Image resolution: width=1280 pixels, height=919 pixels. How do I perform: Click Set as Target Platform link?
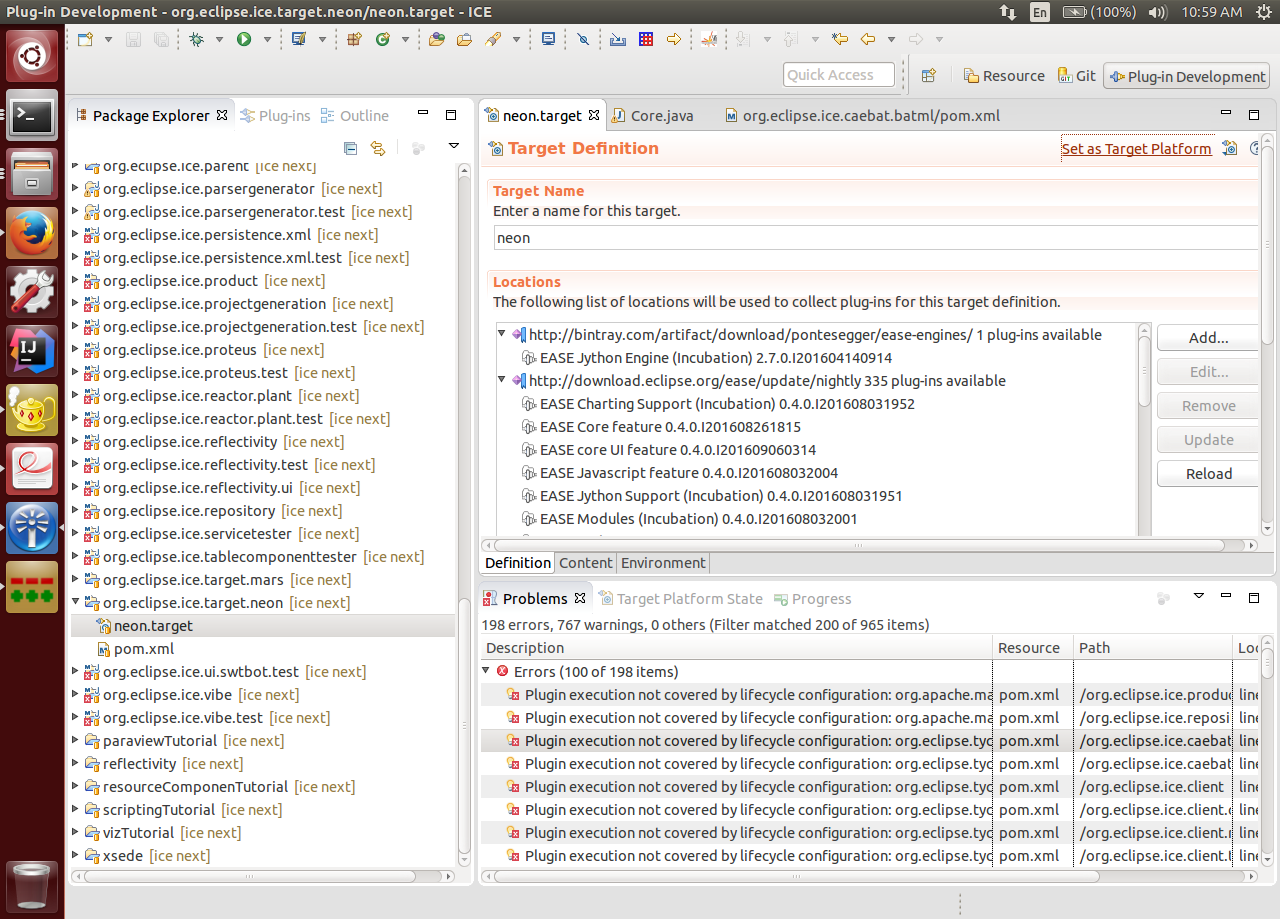1136,149
